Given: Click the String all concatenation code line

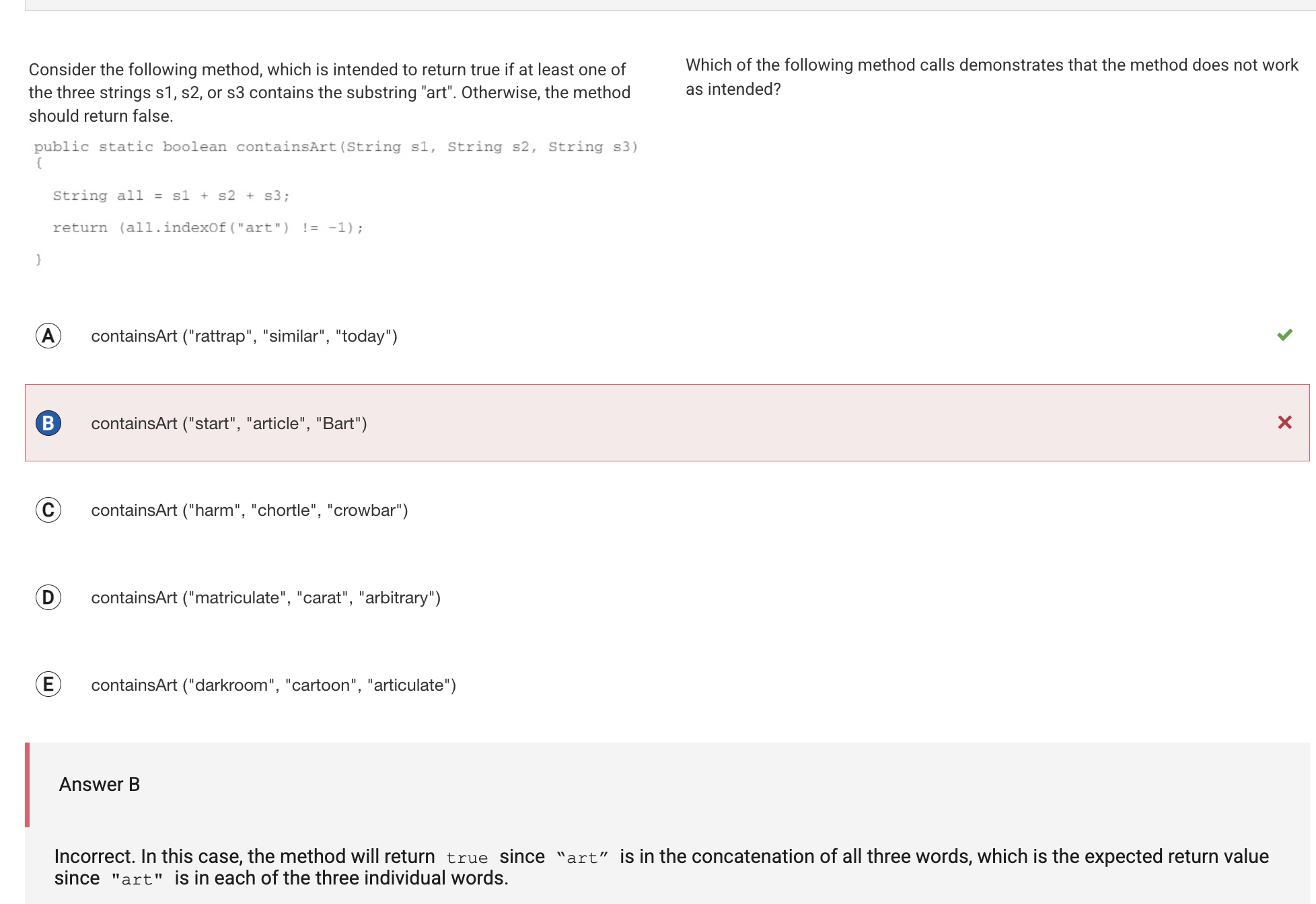Looking at the screenshot, I should point(171,196).
